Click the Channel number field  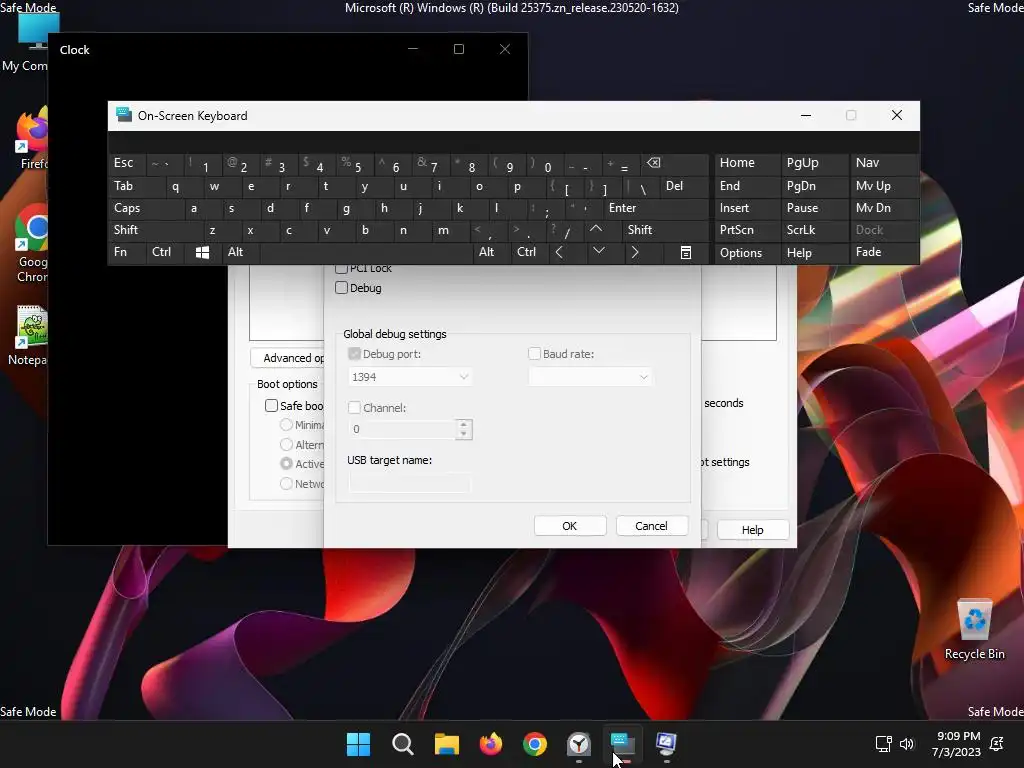pos(402,429)
